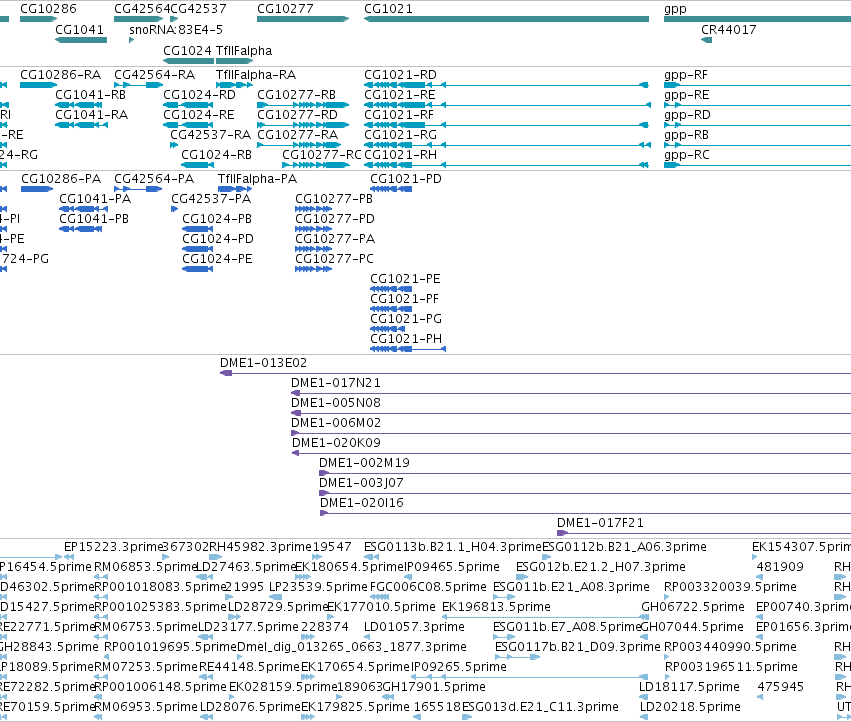
Task: Select transcript gpp-RF
Action: (x=685, y=75)
